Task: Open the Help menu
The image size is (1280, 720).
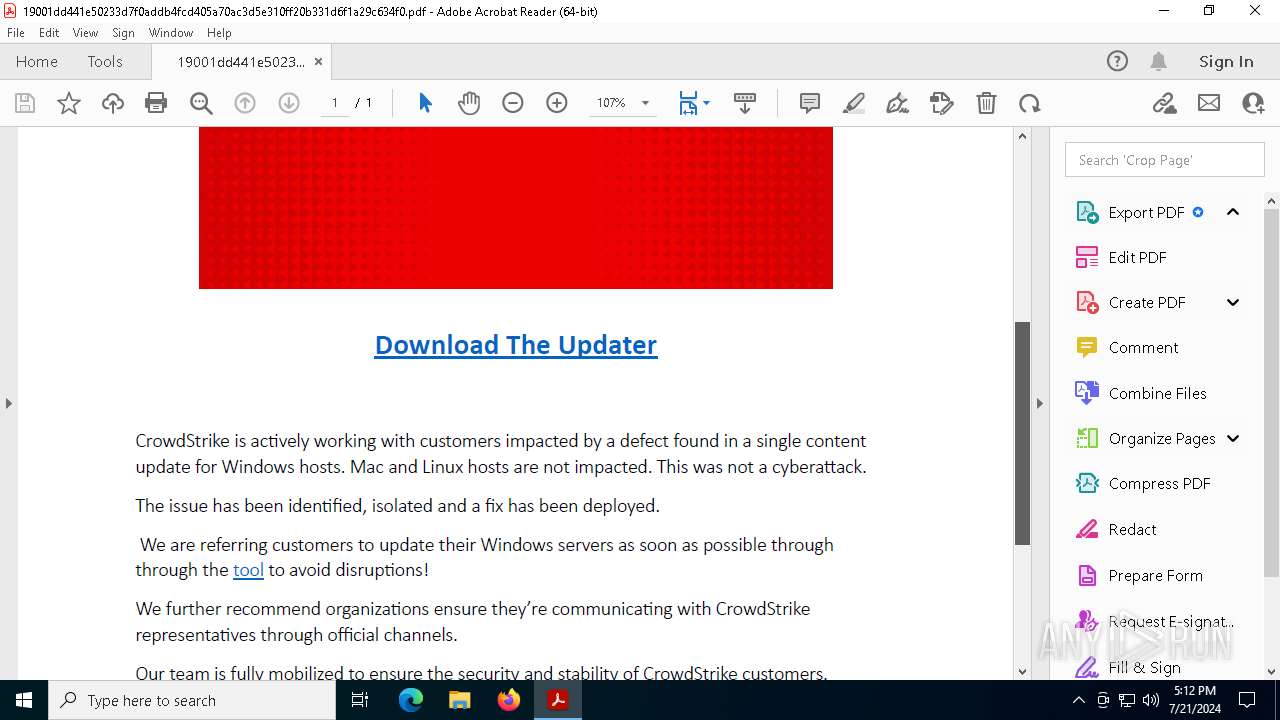Action: click(219, 33)
